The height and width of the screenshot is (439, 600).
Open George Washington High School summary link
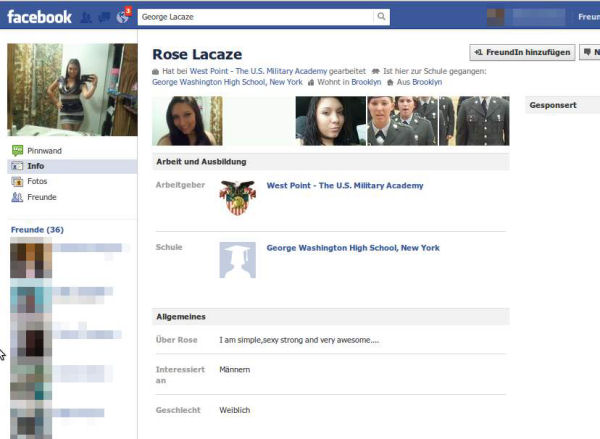tap(227, 82)
